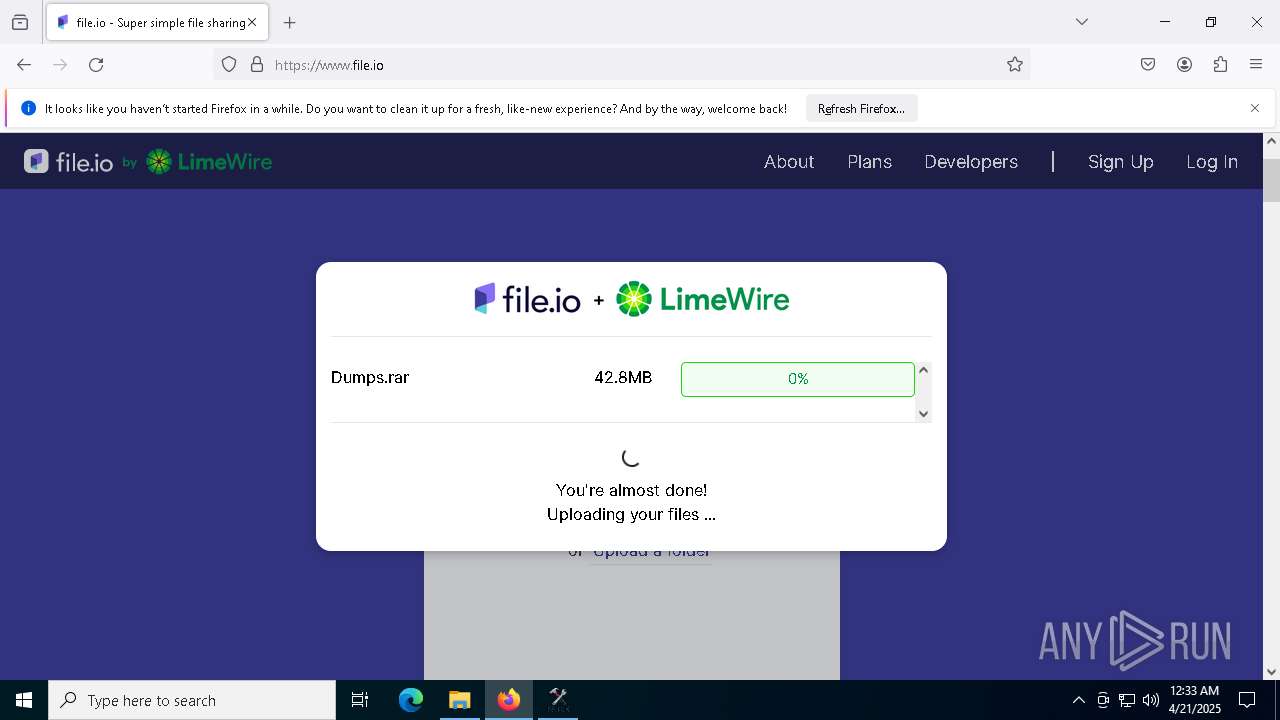Open the About page

(789, 162)
